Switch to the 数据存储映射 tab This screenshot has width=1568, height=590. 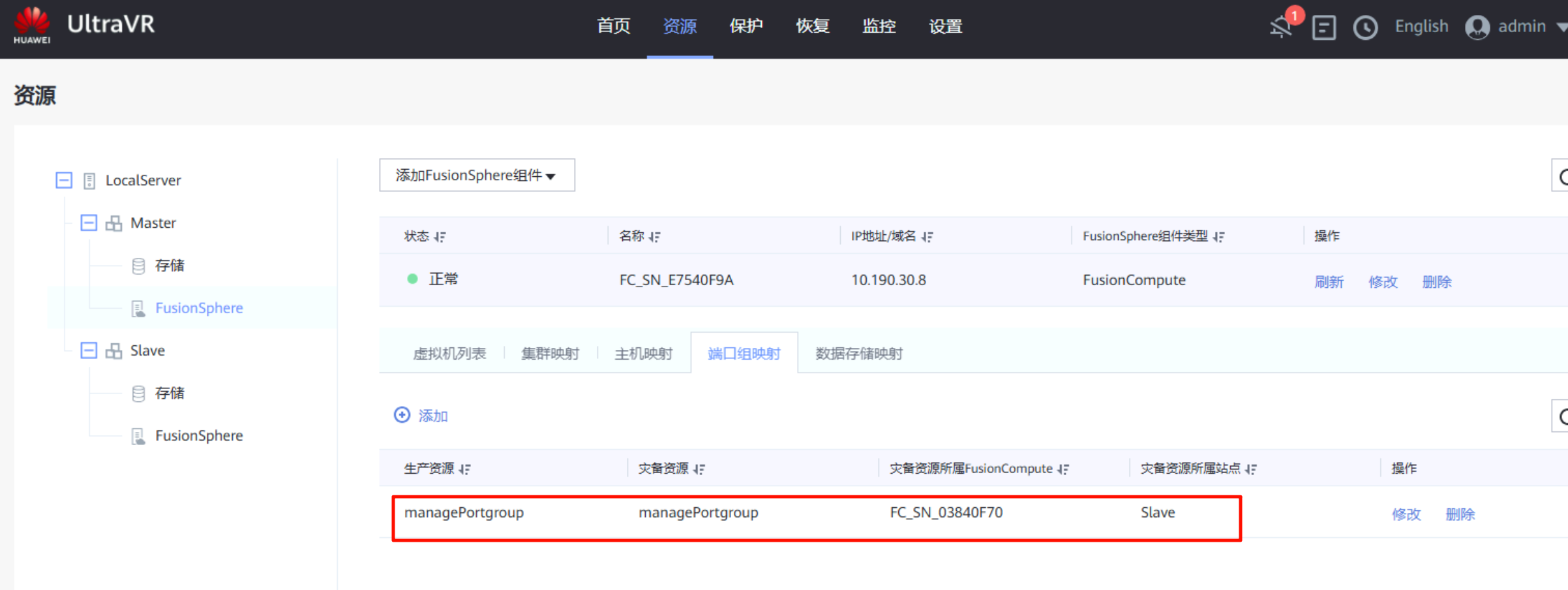pos(858,354)
